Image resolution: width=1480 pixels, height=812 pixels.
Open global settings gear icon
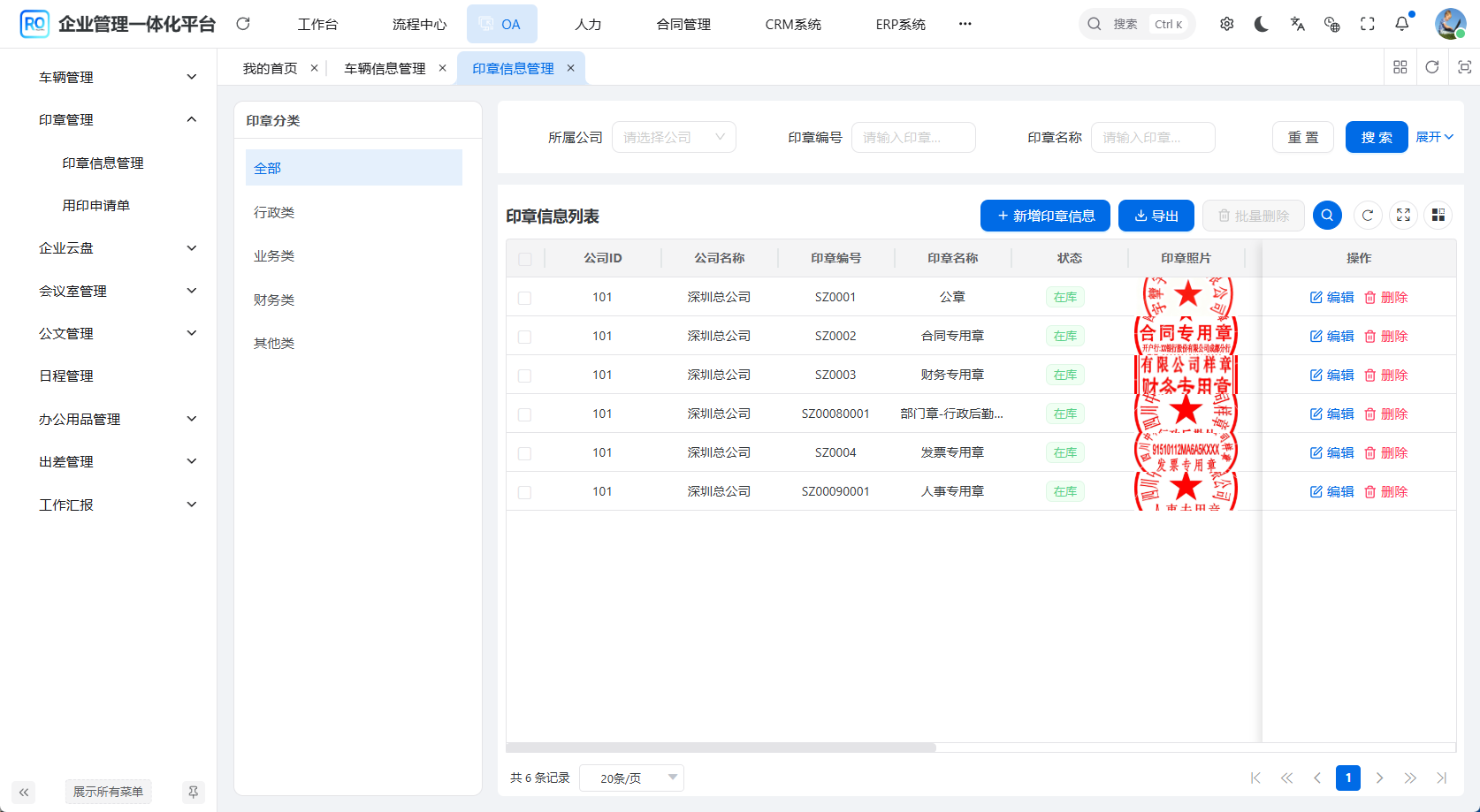tap(1226, 24)
